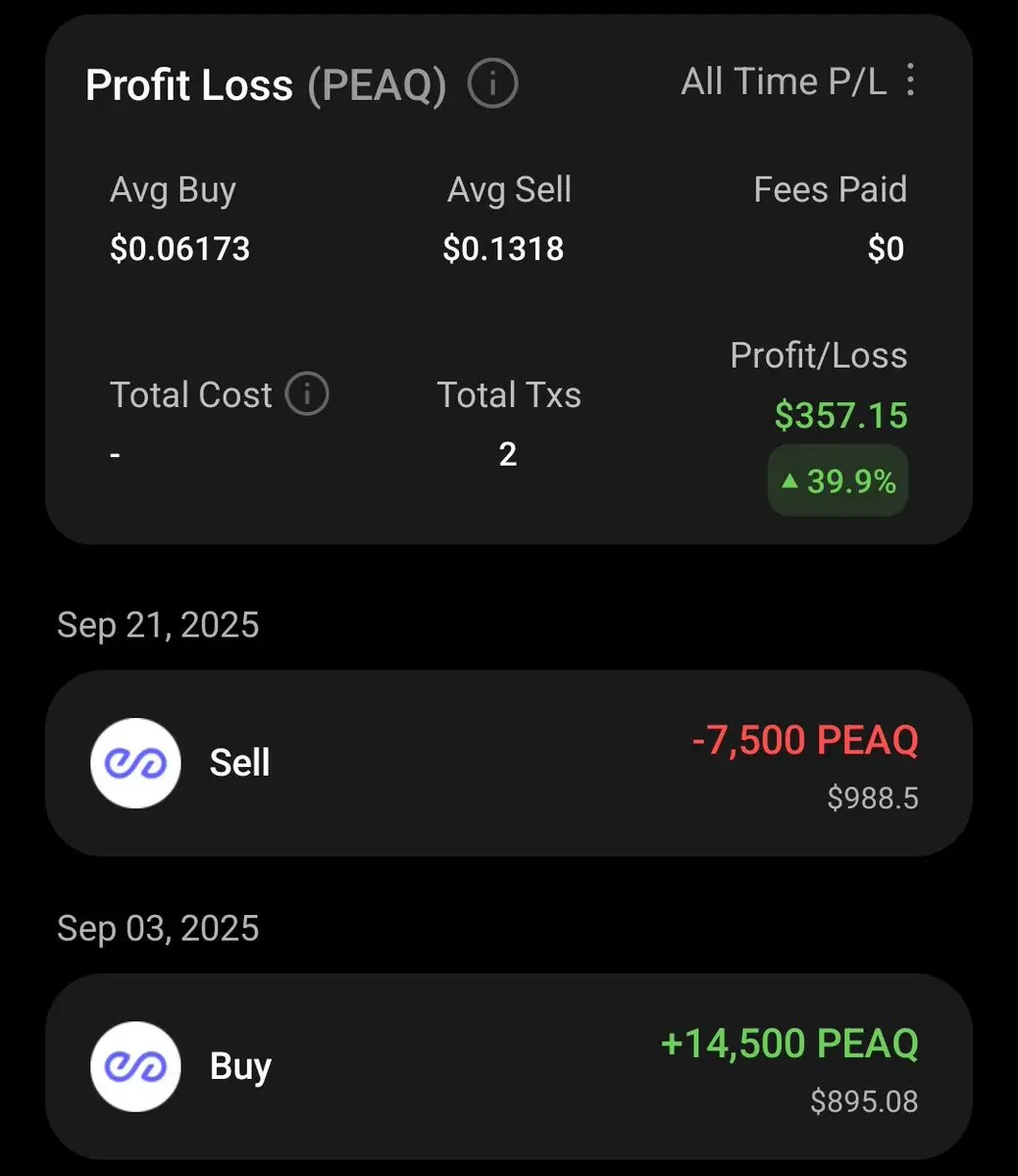Image resolution: width=1018 pixels, height=1176 pixels.
Task: Tap the Fees Paid $0 value
Action: 886,249
